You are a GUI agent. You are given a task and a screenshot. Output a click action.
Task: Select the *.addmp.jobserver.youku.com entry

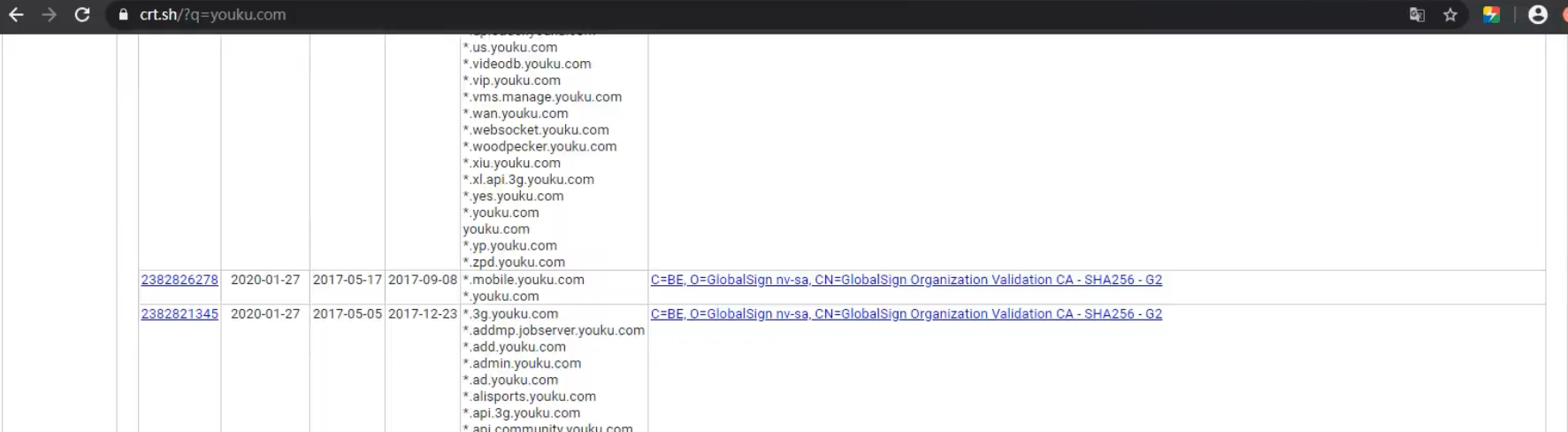coord(554,330)
